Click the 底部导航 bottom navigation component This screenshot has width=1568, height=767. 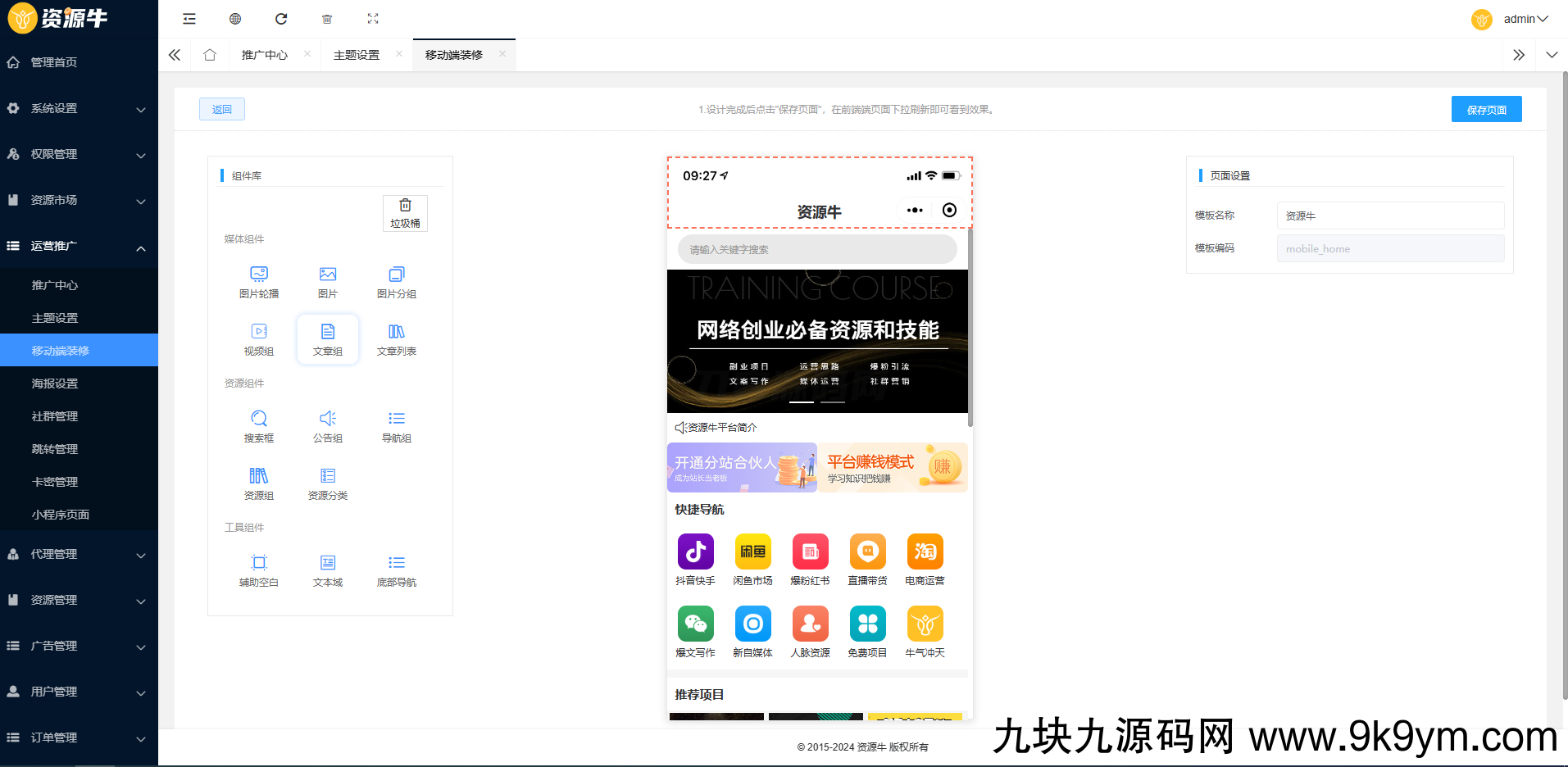(x=397, y=570)
